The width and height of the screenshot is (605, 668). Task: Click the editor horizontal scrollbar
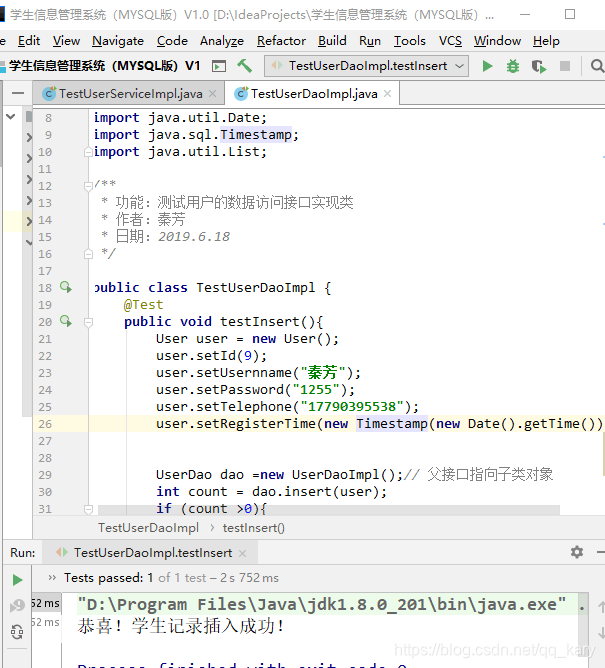(328, 510)
